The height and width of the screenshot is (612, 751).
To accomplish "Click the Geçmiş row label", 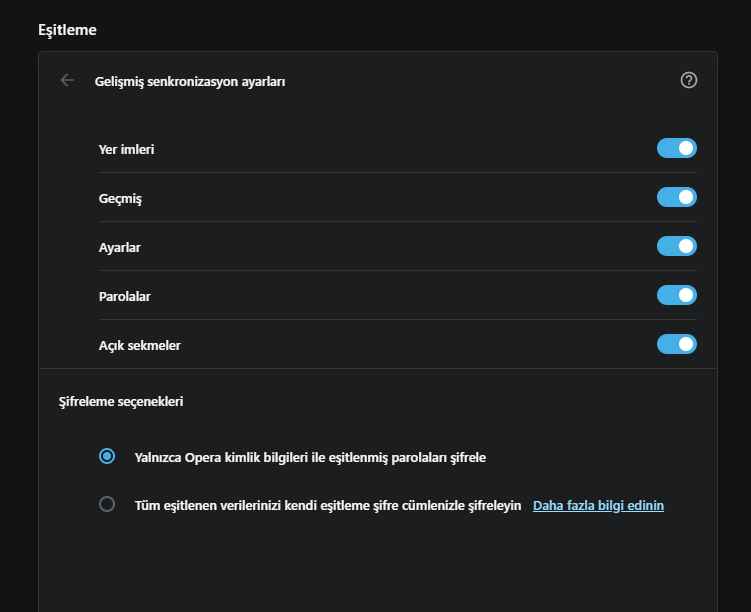I will tap(120, 198).
